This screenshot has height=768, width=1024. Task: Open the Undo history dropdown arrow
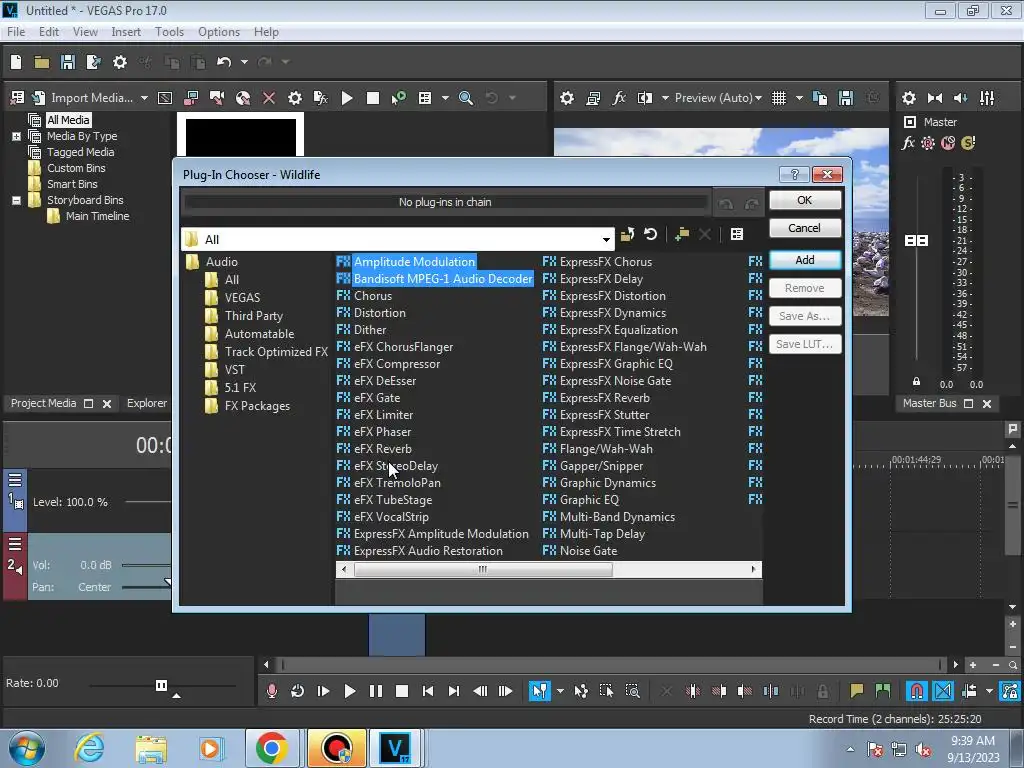[244, 62]
